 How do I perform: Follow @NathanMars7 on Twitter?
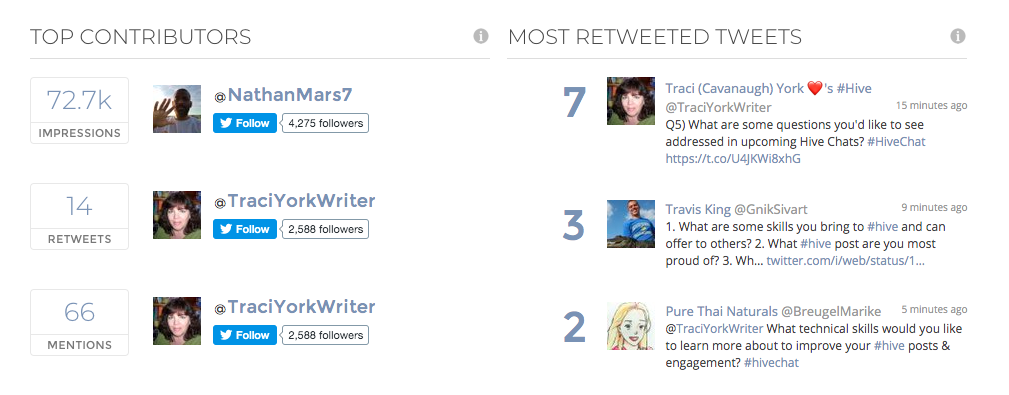[245, 124]
